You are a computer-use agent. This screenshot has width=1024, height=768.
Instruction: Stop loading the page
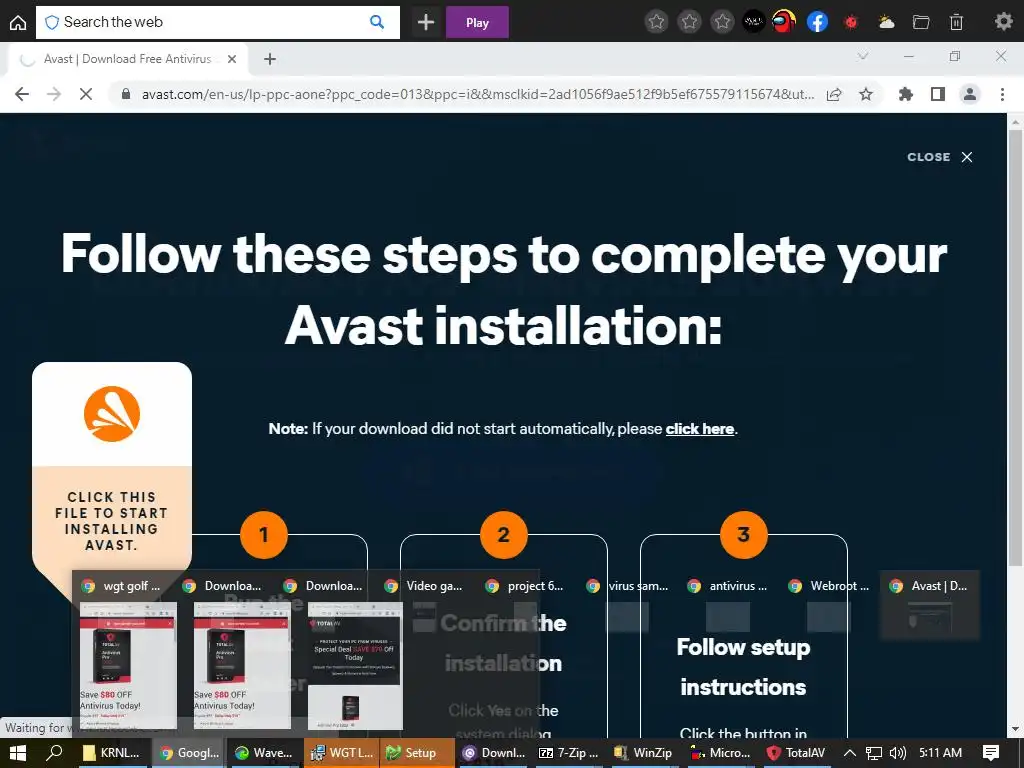coord(86,94)
